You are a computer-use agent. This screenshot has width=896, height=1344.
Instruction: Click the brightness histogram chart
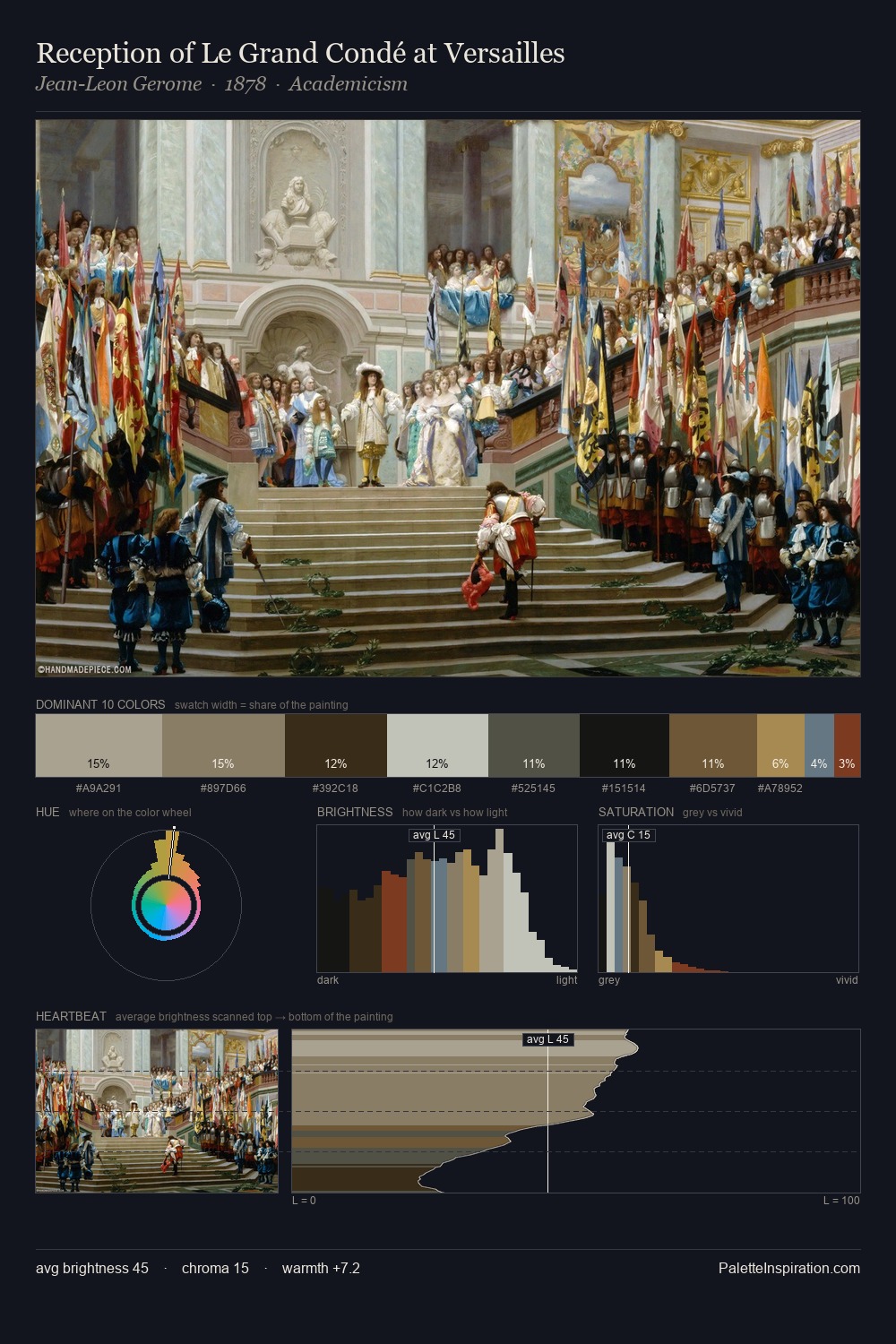coord(447,899)
